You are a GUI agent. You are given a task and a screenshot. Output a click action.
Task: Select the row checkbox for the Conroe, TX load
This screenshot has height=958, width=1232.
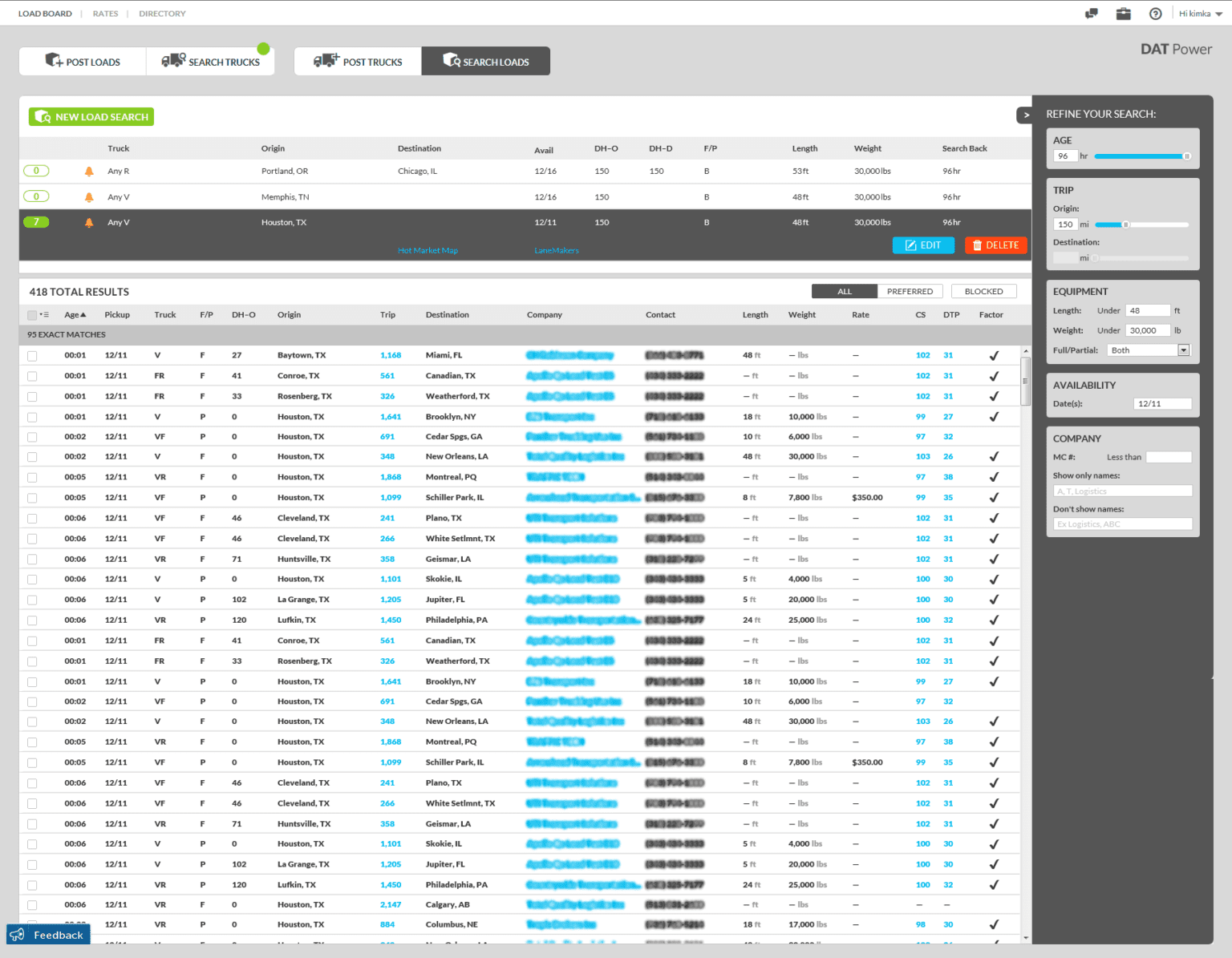(x=31, y=375)
